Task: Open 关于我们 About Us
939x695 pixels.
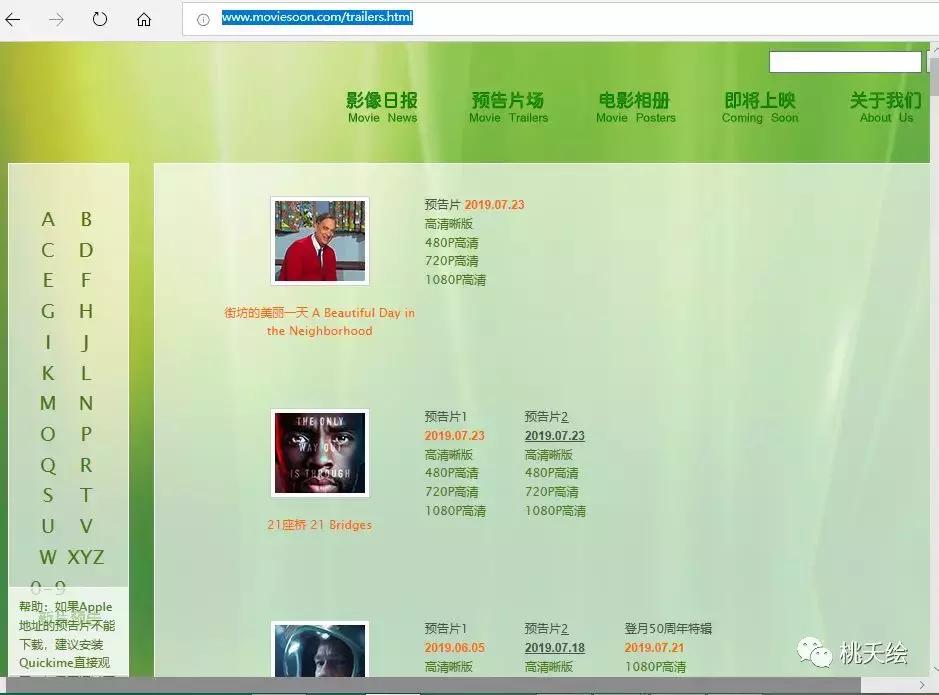Action: [x=886, y=107]
